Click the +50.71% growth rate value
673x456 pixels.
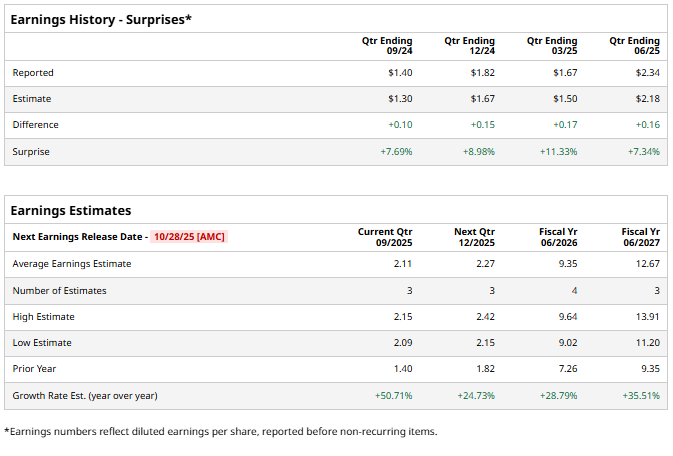392,396
